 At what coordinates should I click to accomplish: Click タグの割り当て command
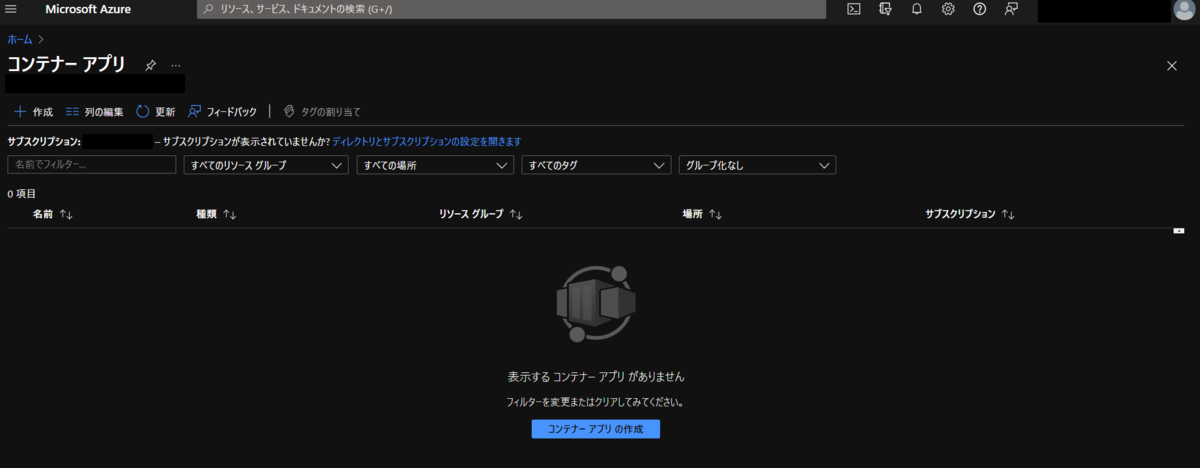pyautogui.click(x=322, y=112)
